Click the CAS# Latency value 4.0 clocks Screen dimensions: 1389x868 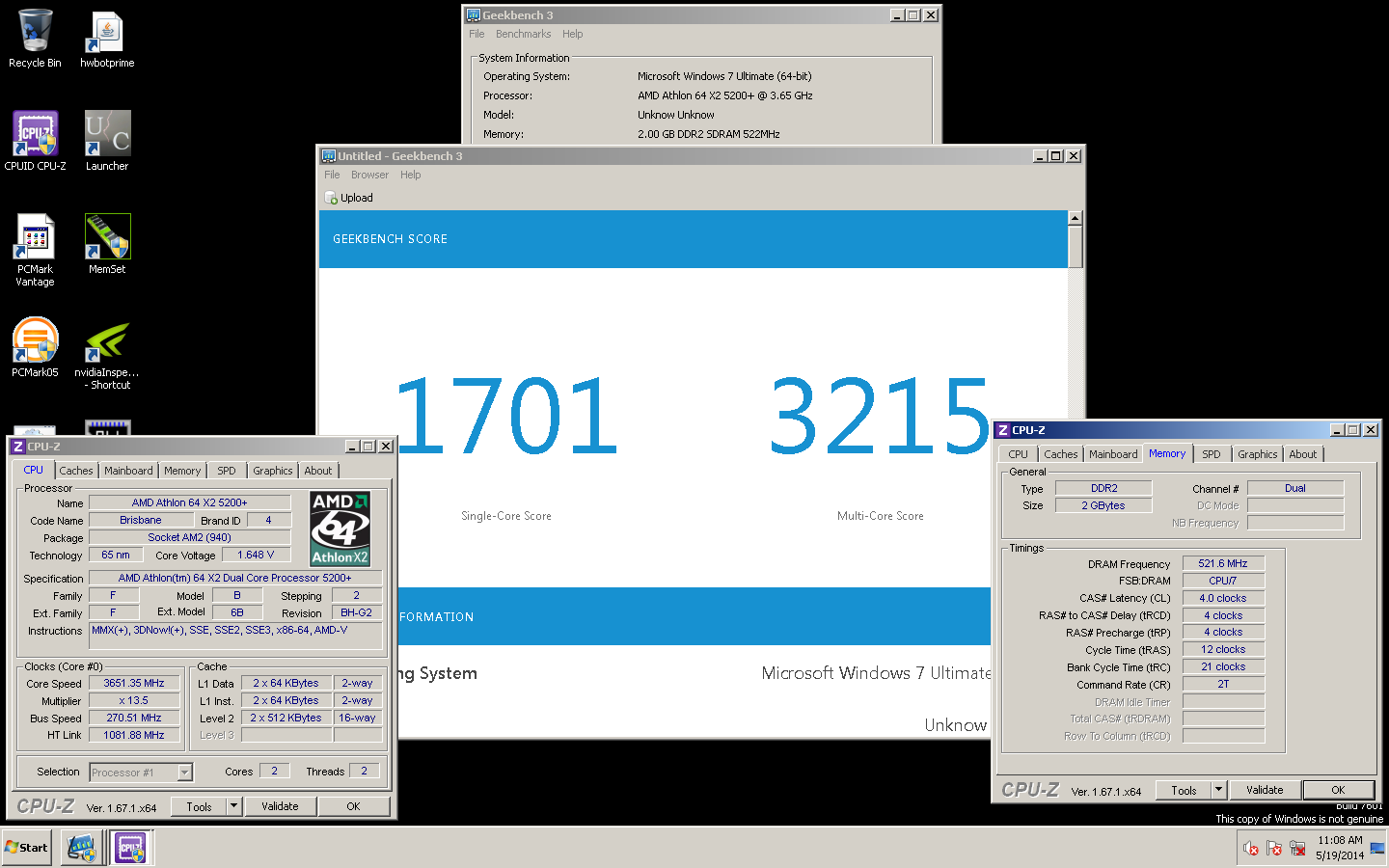pos(1223,598)
